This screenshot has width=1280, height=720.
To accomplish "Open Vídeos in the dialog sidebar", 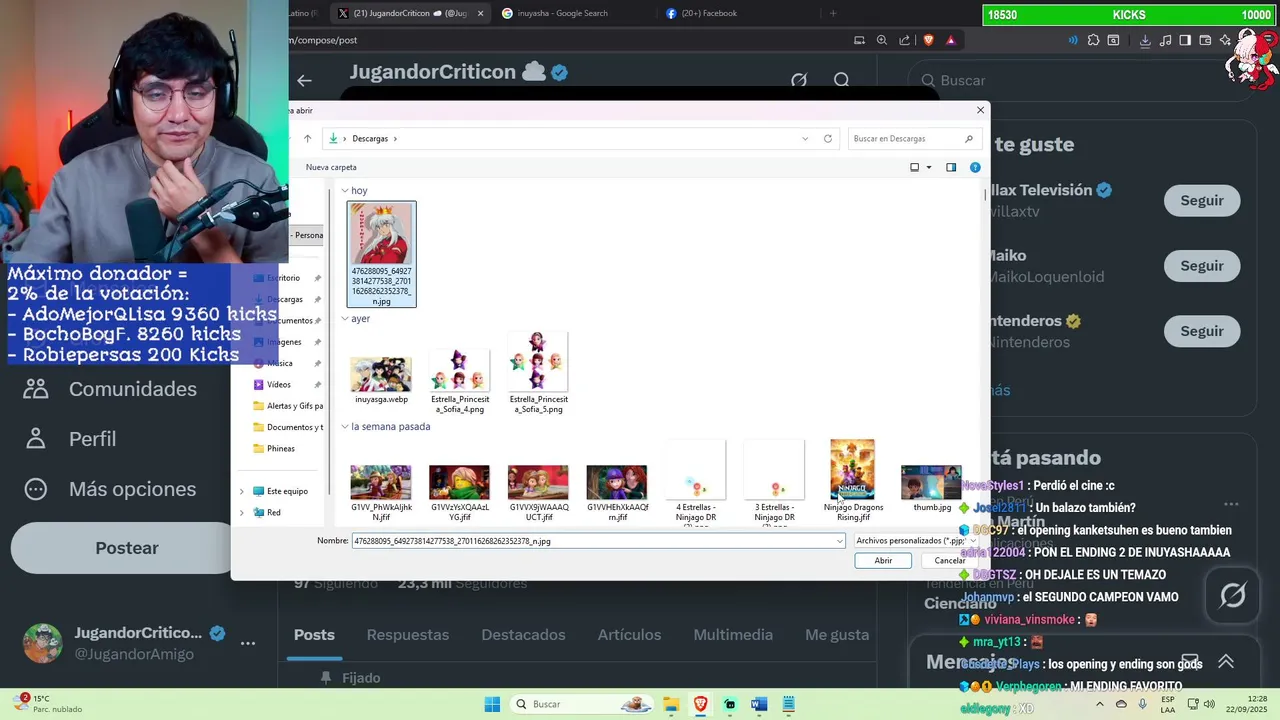I will pos(279,385).
